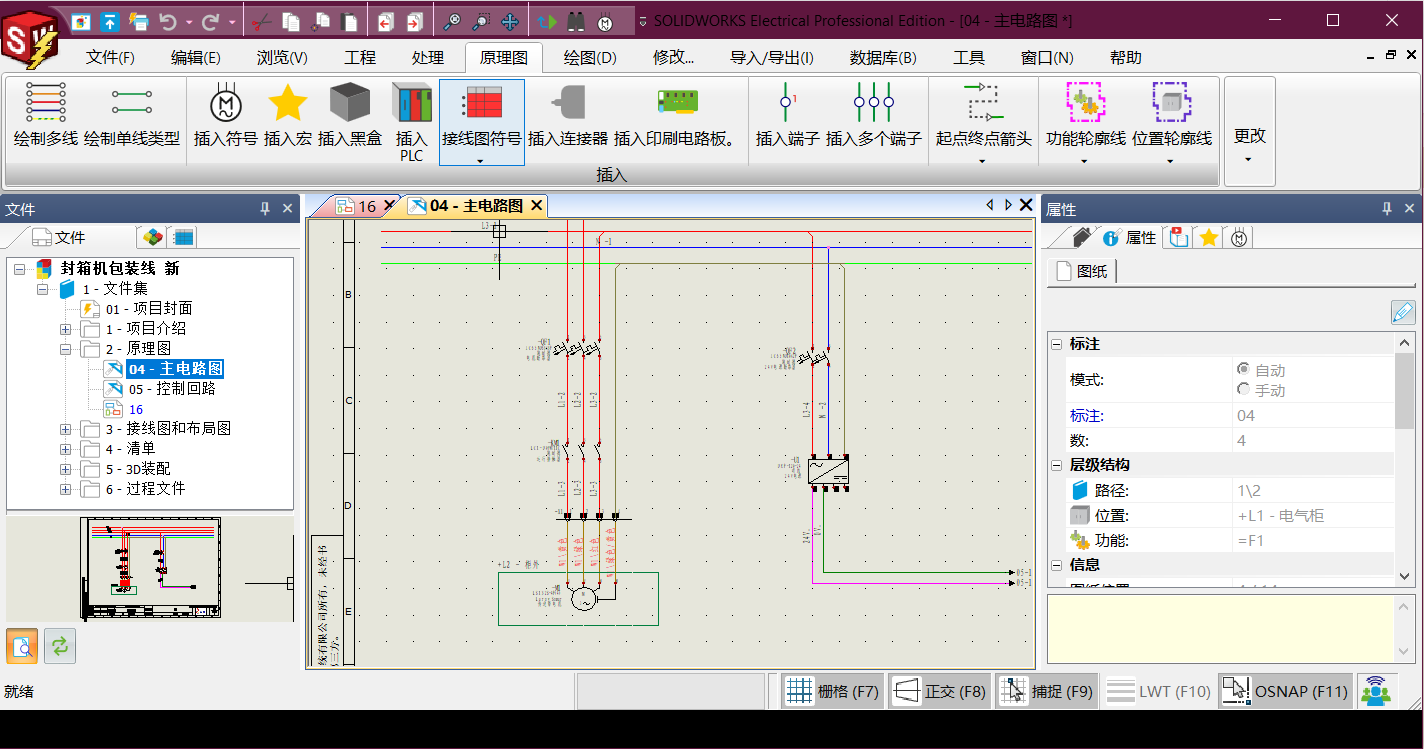Click the undo arrow in title bar

168,20
